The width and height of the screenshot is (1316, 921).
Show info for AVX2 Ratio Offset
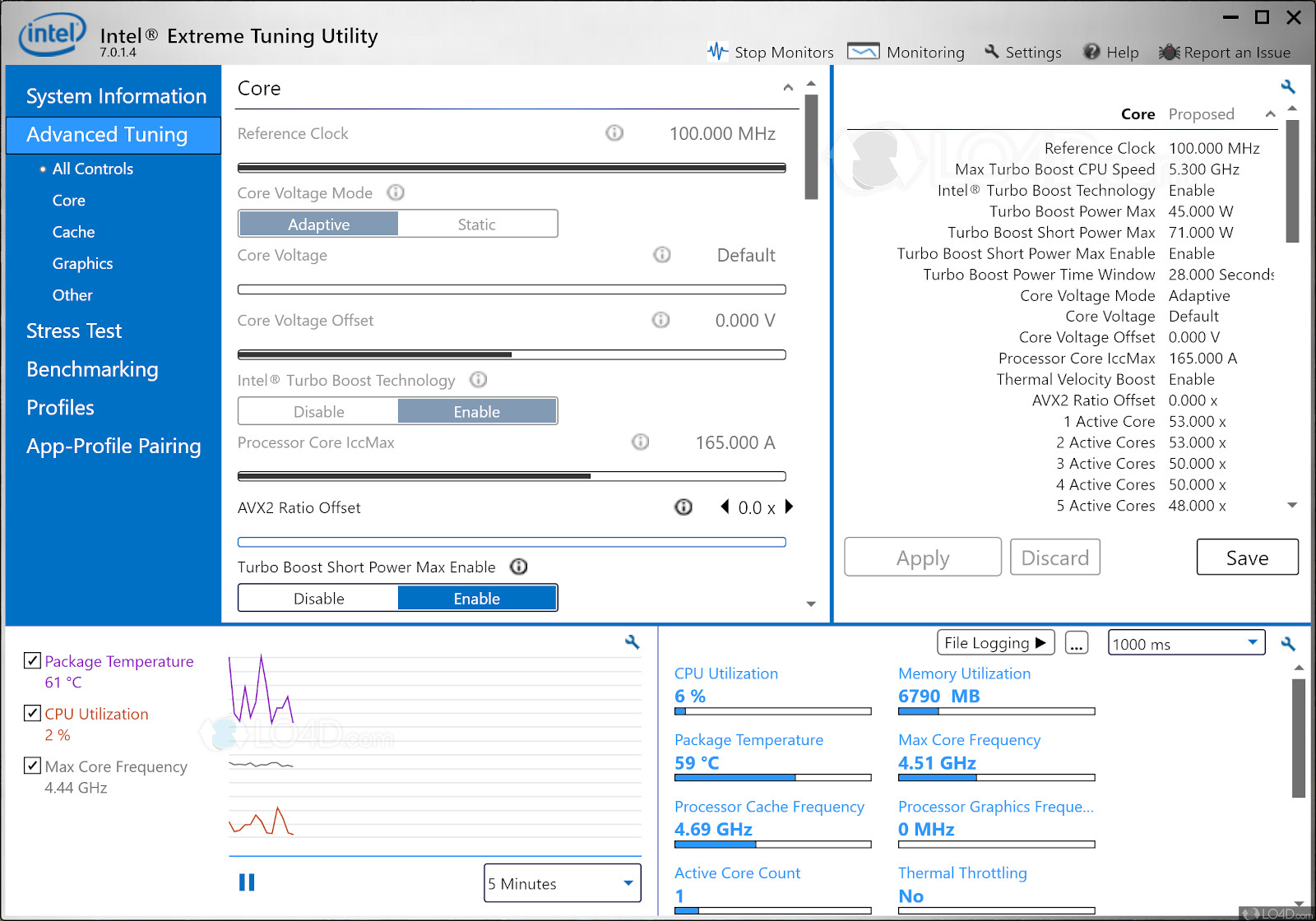pyautogui.click(x=683, y=507)
